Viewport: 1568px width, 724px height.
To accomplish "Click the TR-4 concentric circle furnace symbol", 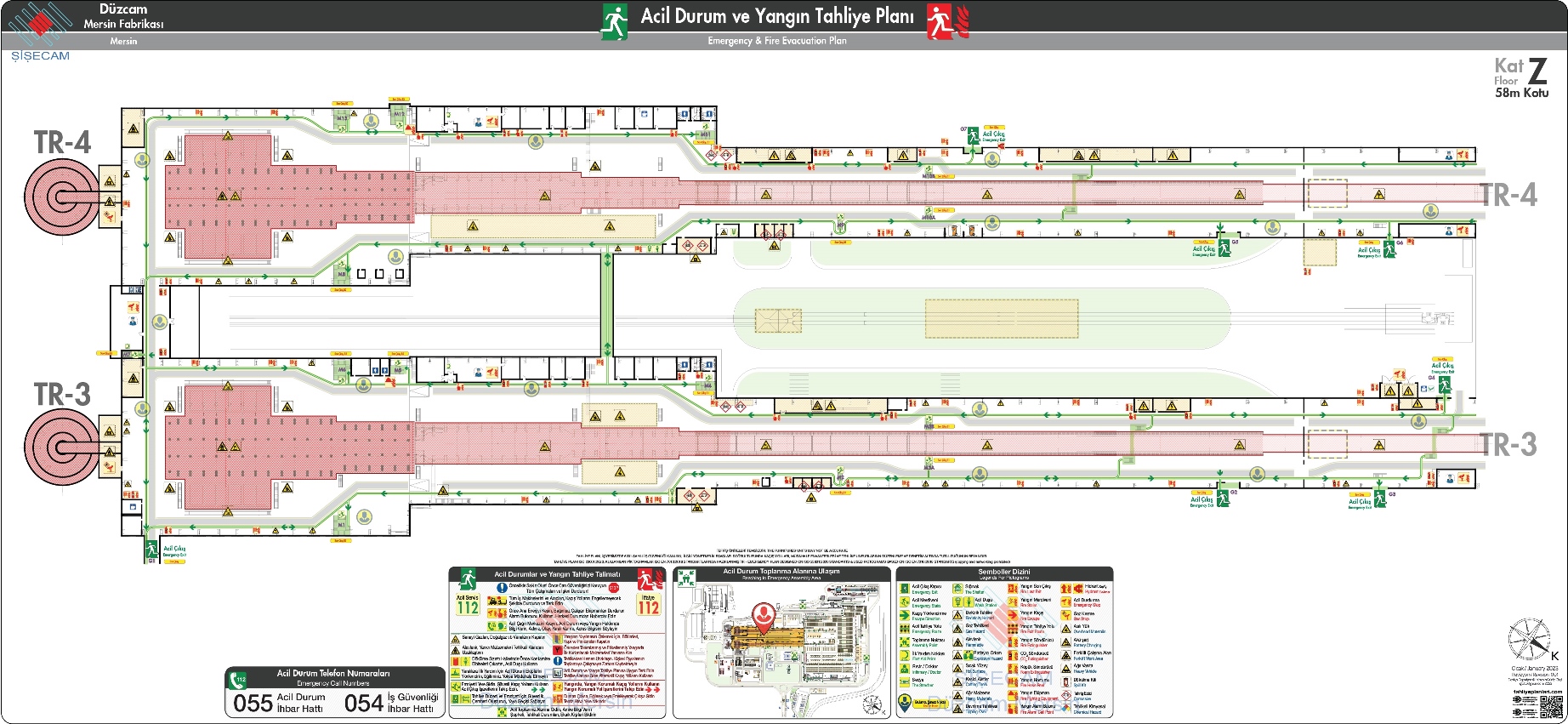I will (x=61, y=197).
